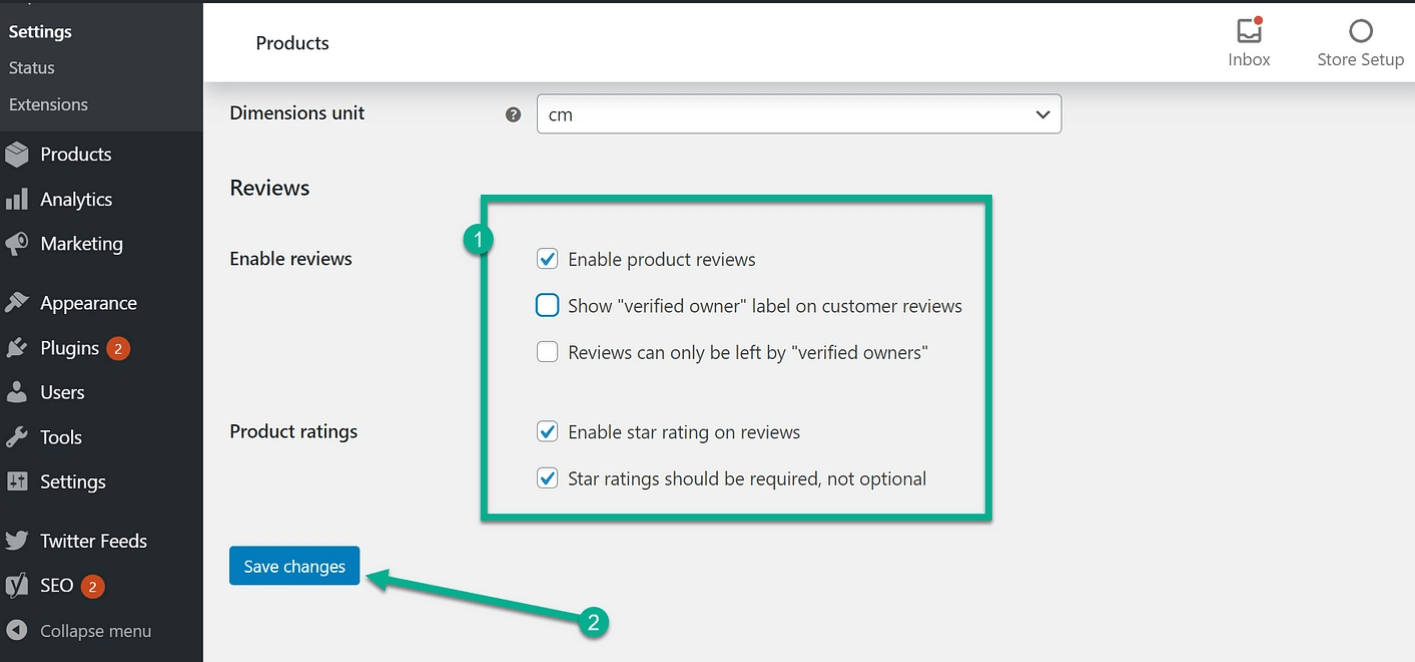Click the Products box icon in sidebar
This screenshot has height=662, width=1415.
(x=17, y=154)
